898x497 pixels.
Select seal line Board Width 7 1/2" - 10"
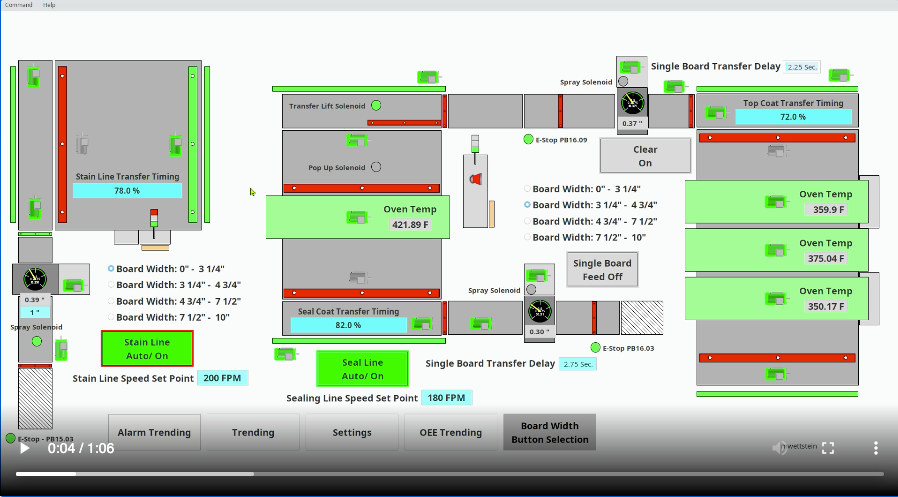point(528,238)
